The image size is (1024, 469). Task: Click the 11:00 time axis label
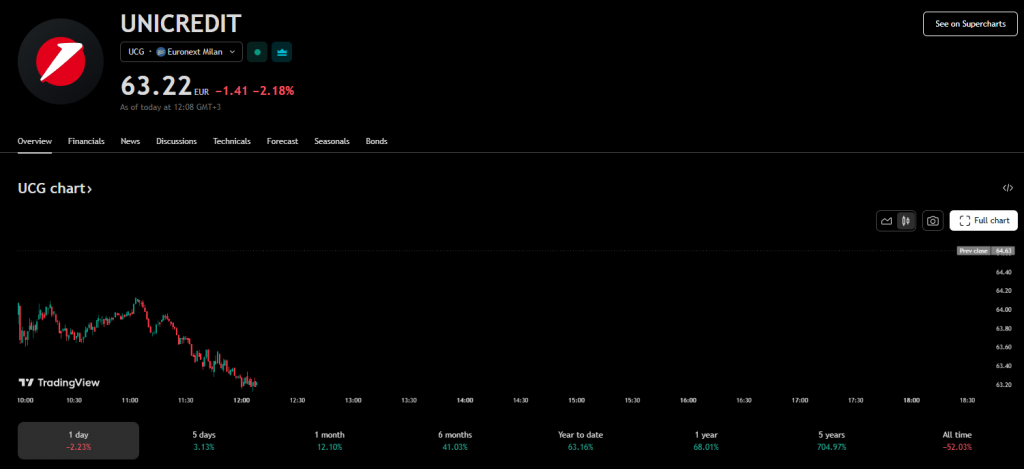[x=129, y=400]
